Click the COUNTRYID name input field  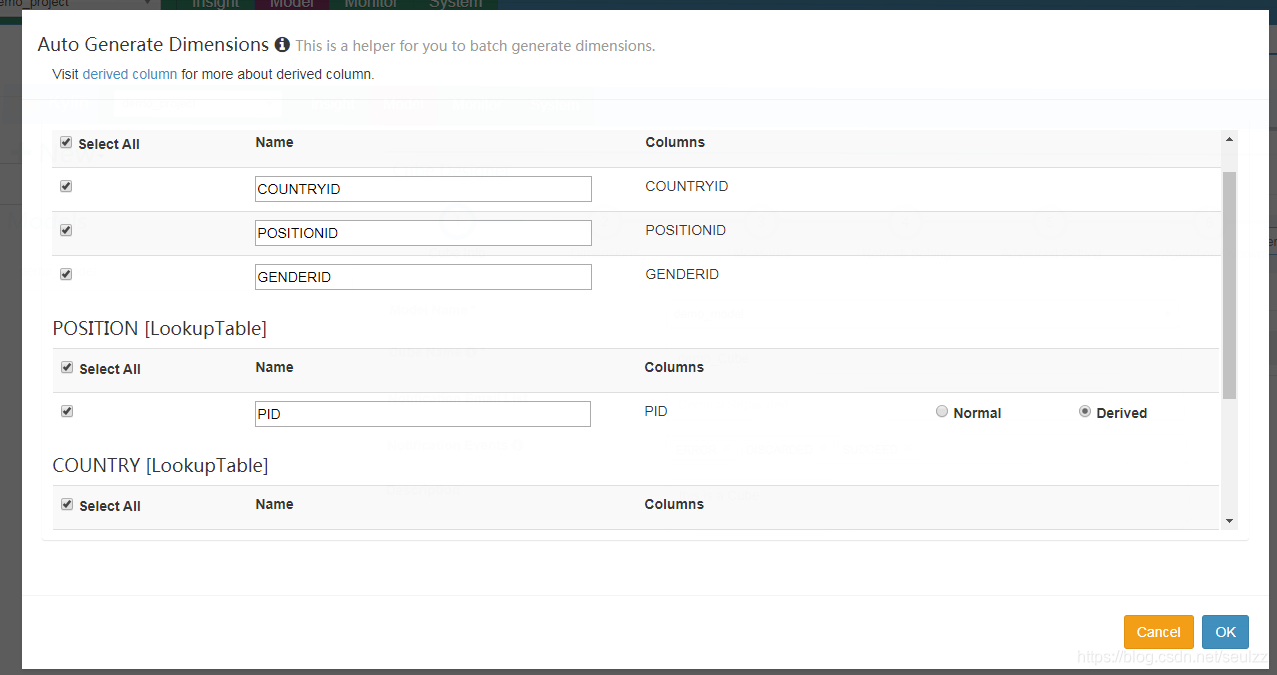pos(423,189)
